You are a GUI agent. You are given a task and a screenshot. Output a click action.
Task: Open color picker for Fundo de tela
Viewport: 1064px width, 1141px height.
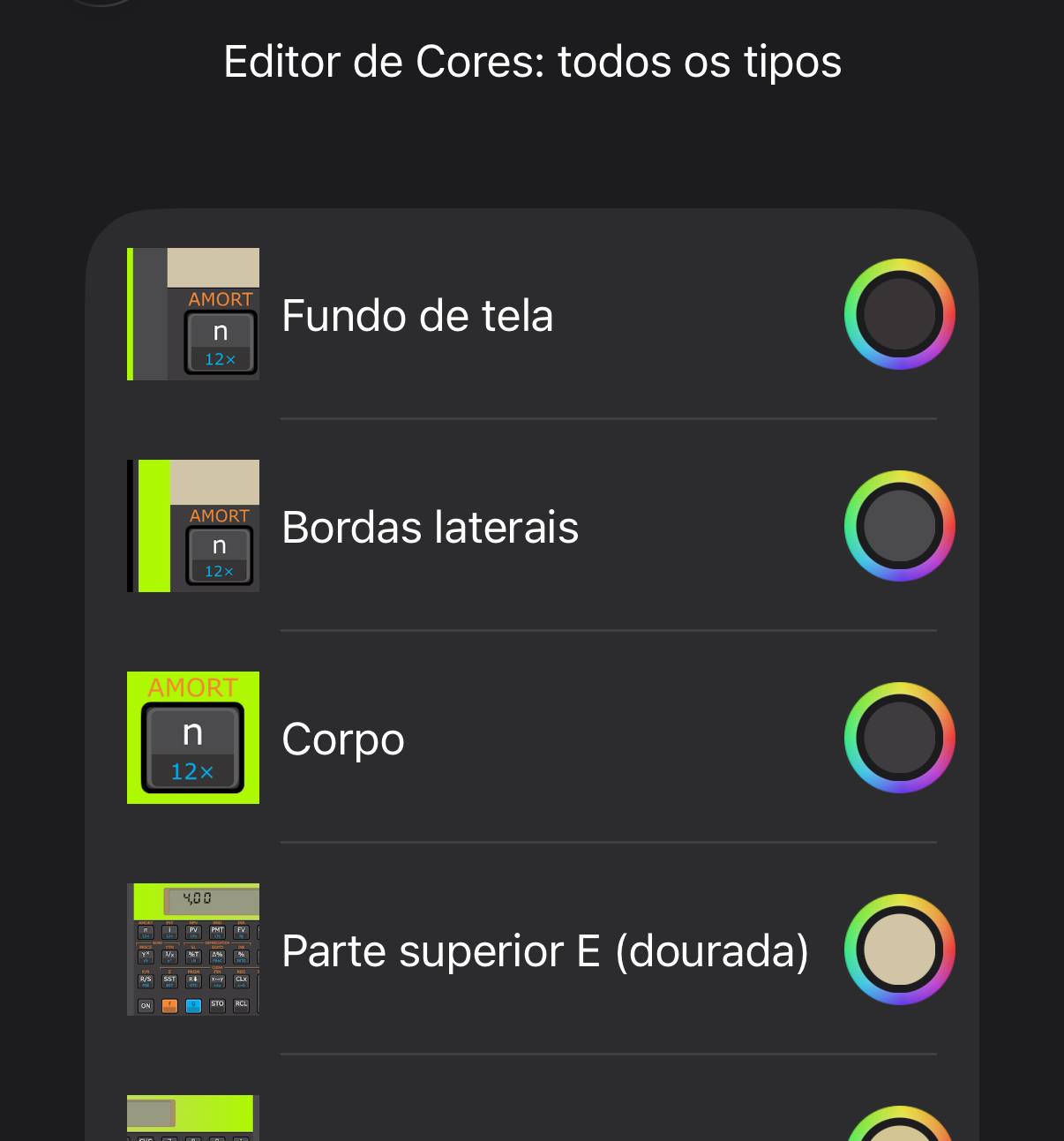(899, 314)
